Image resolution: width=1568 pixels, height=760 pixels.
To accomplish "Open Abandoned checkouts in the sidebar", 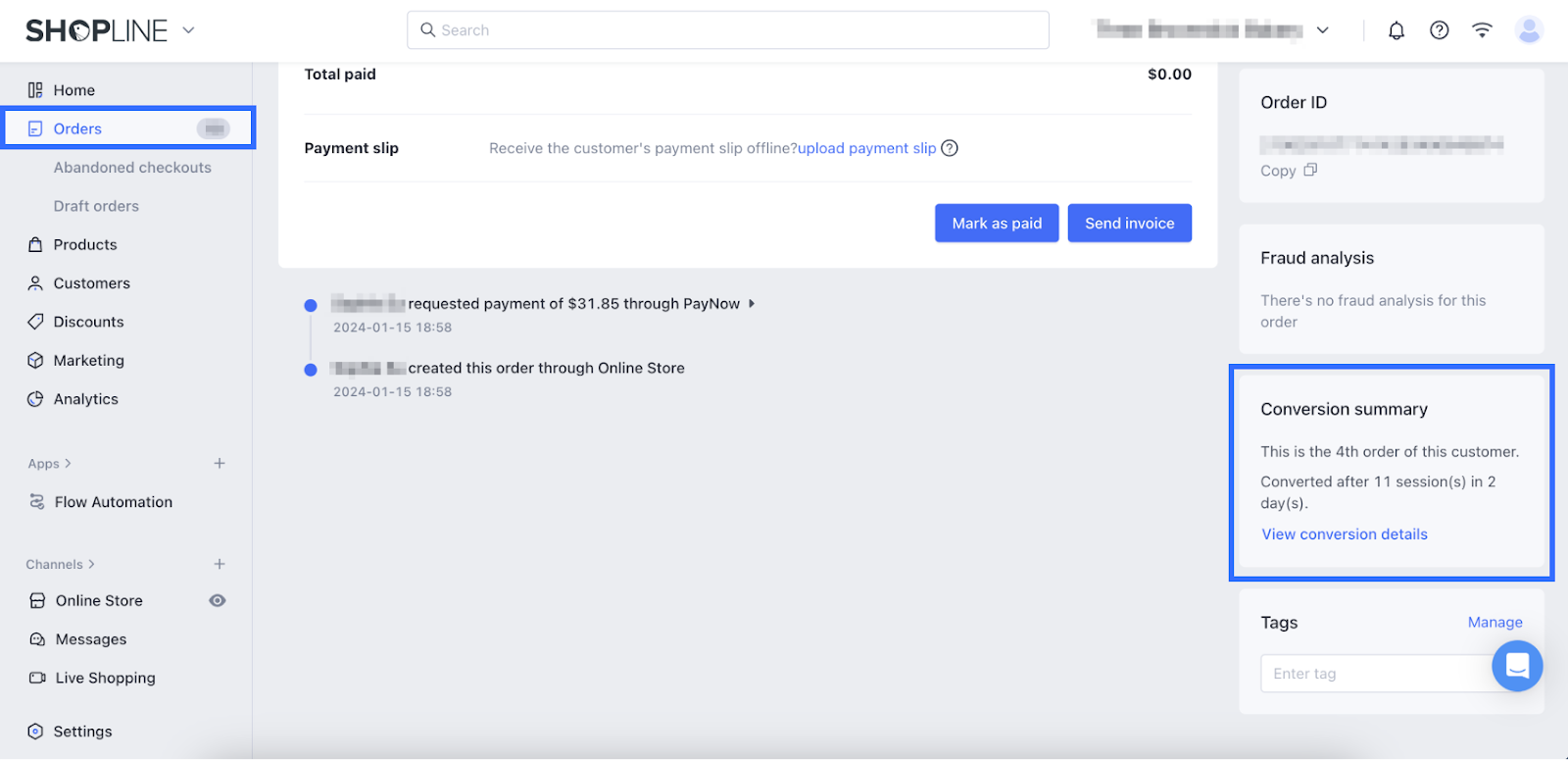I will click(132, 168).
